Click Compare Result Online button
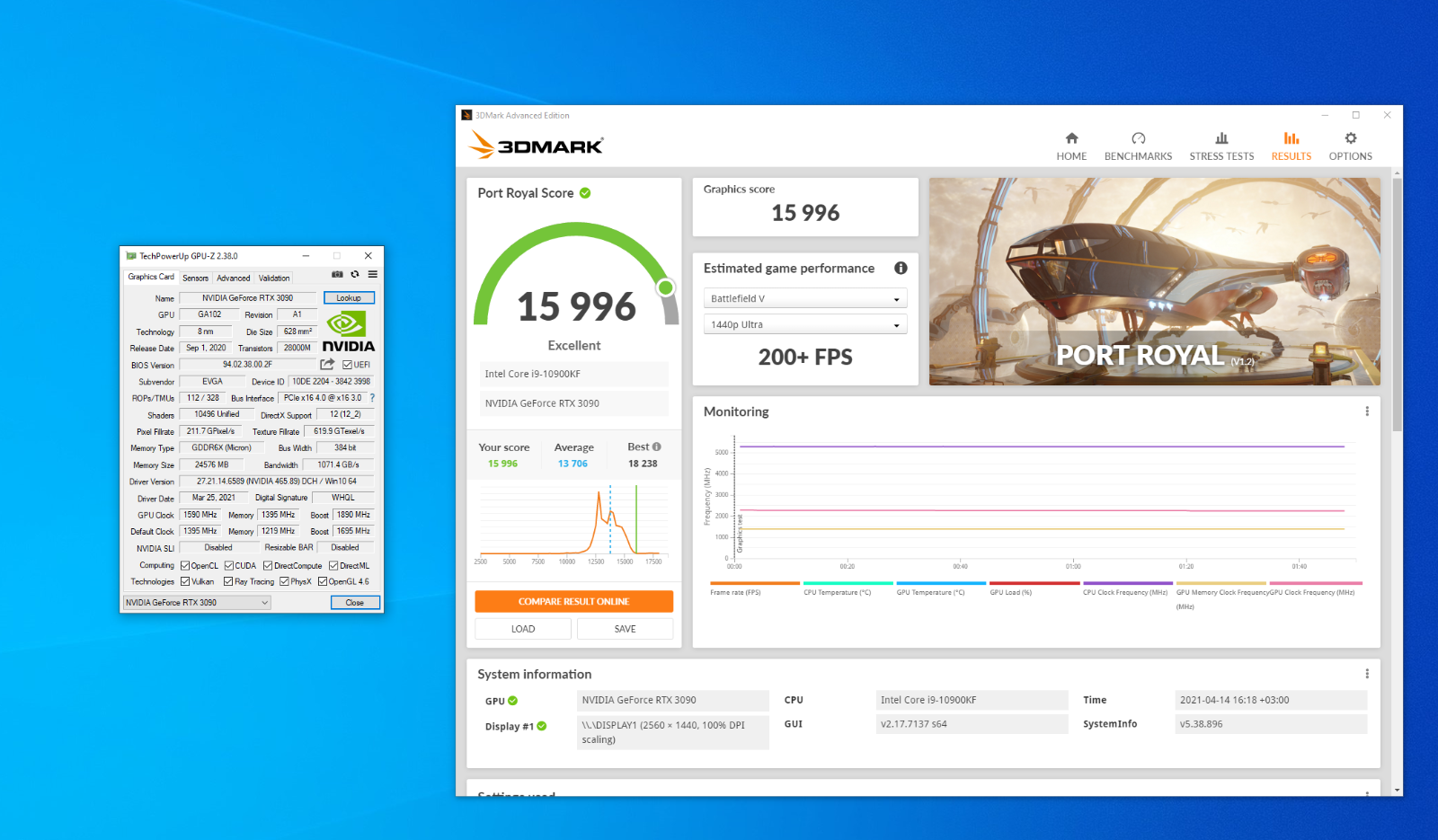The image size is (1438, 840). (573, 602)
